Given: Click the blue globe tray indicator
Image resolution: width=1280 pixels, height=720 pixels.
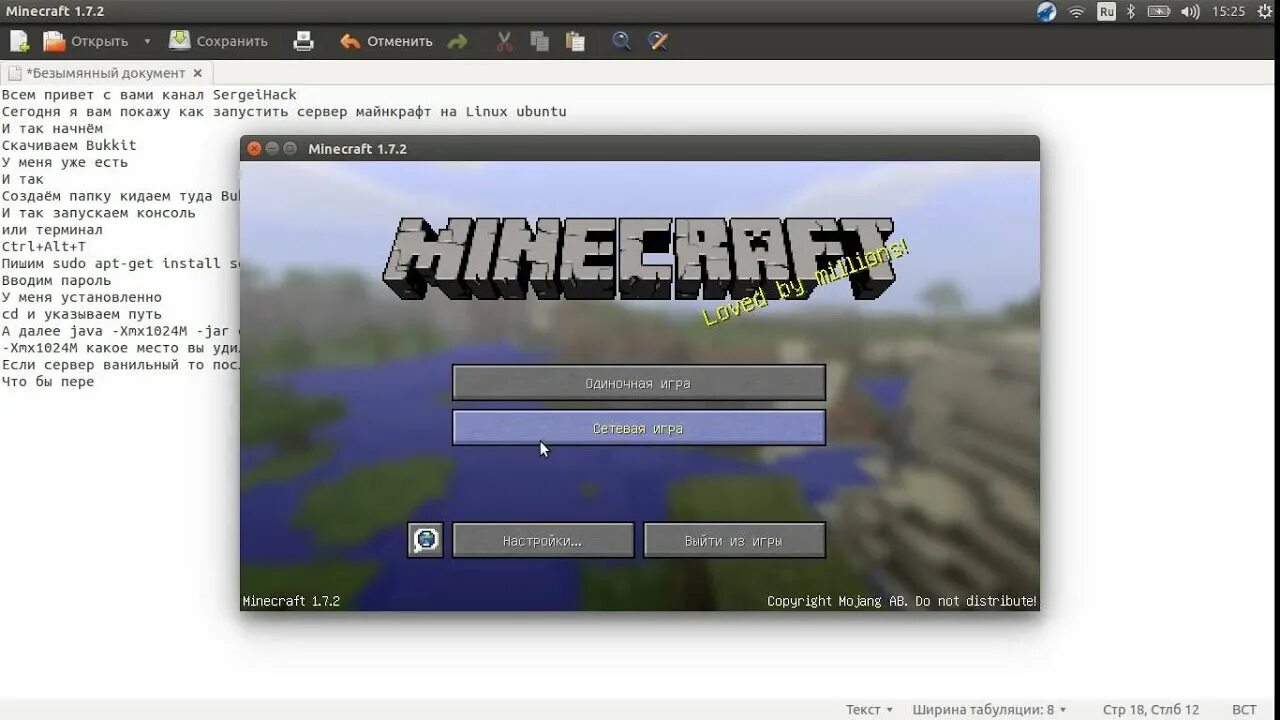Looking at the screenshot, I should 1046,12.
